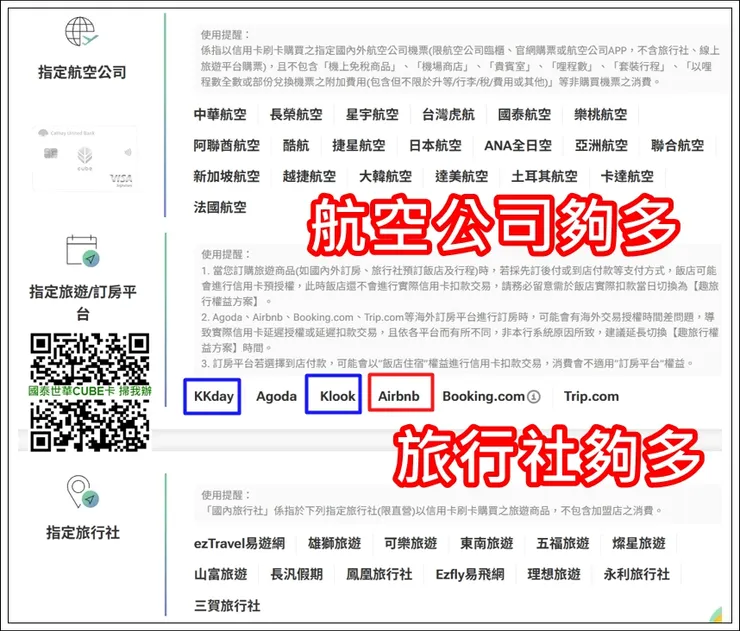Choose 三賀旅行社 agency
This screenshot has height=631, width=740.
coord(227,606)
